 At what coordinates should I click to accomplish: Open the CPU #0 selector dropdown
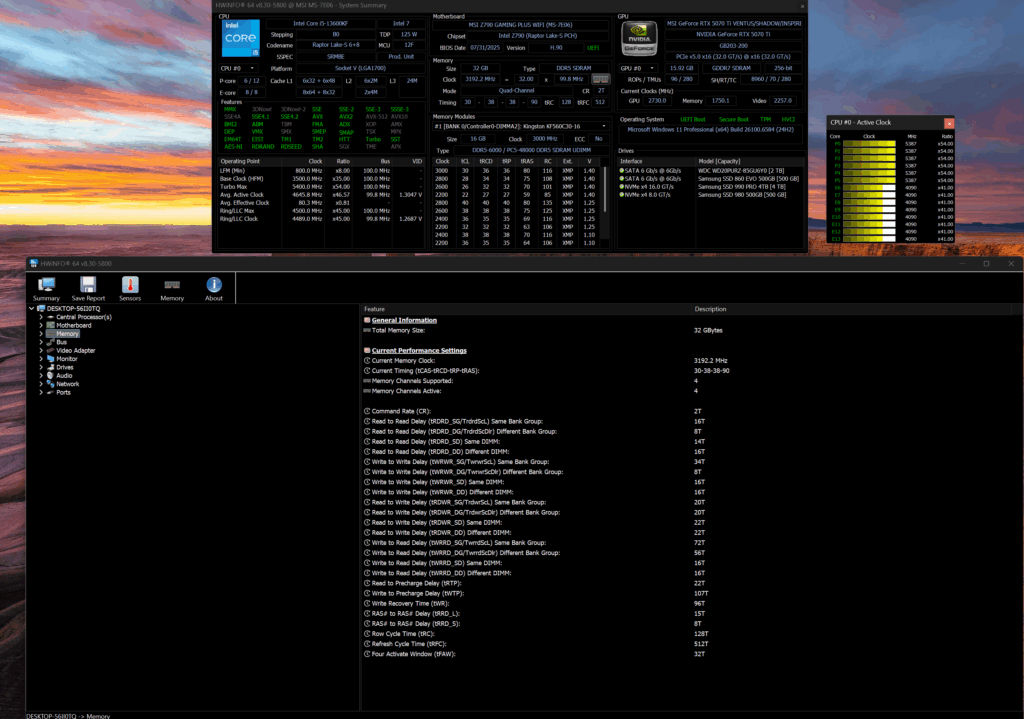[238, 68]
